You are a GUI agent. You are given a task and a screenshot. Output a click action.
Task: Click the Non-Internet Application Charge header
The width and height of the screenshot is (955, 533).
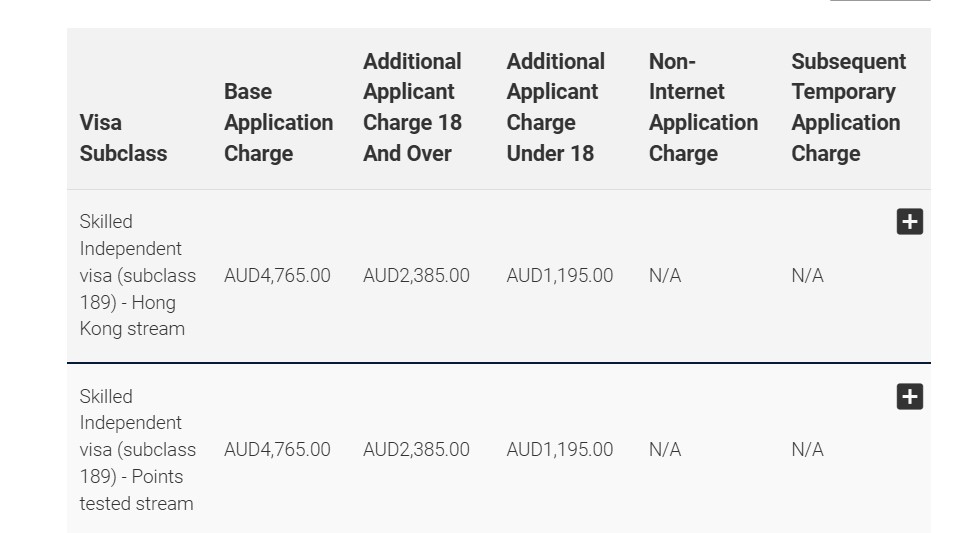click(703, 107)
